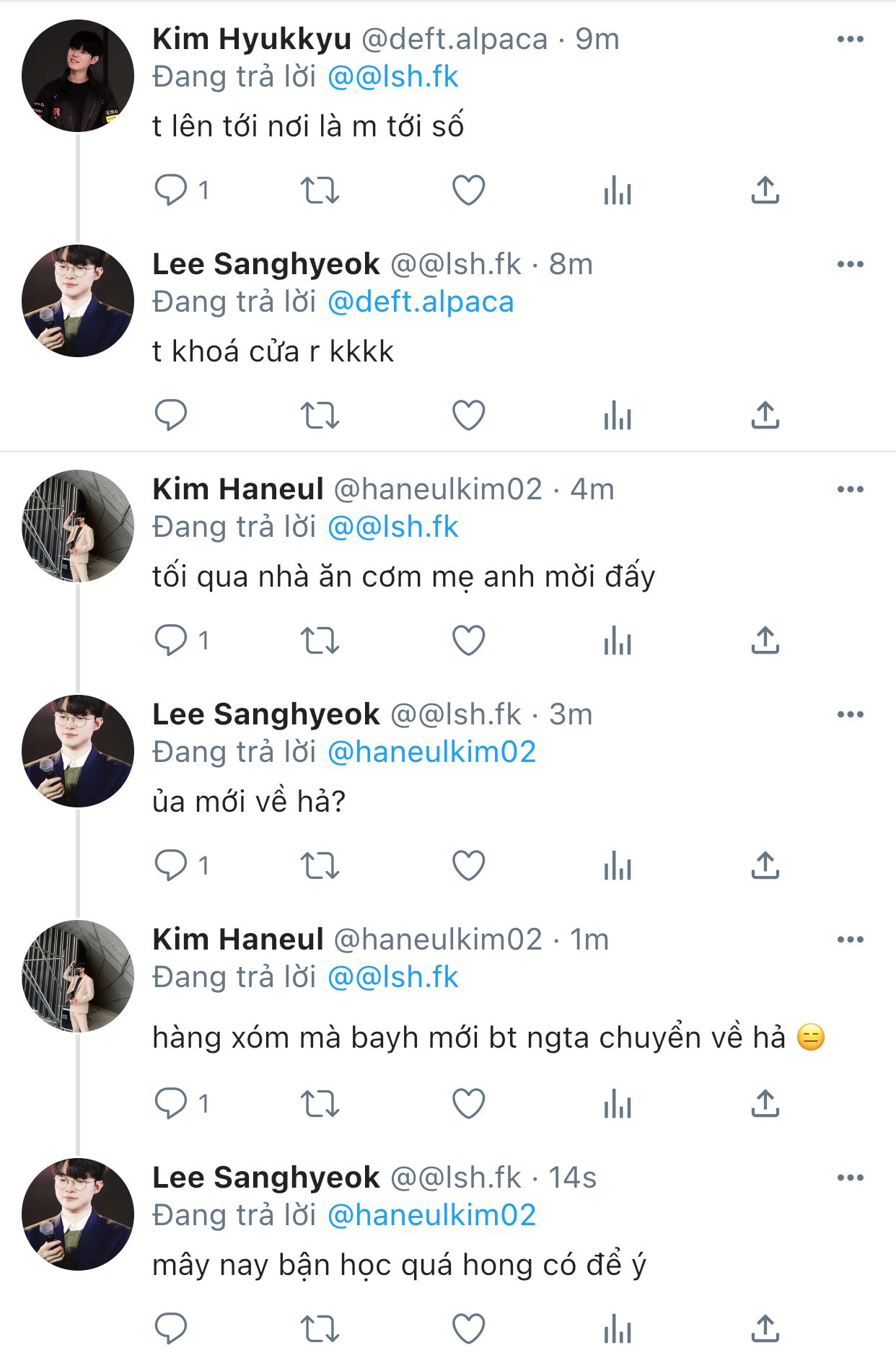Open Lee Sanghyeok's profile name on 8m tweet

[265, 265]
